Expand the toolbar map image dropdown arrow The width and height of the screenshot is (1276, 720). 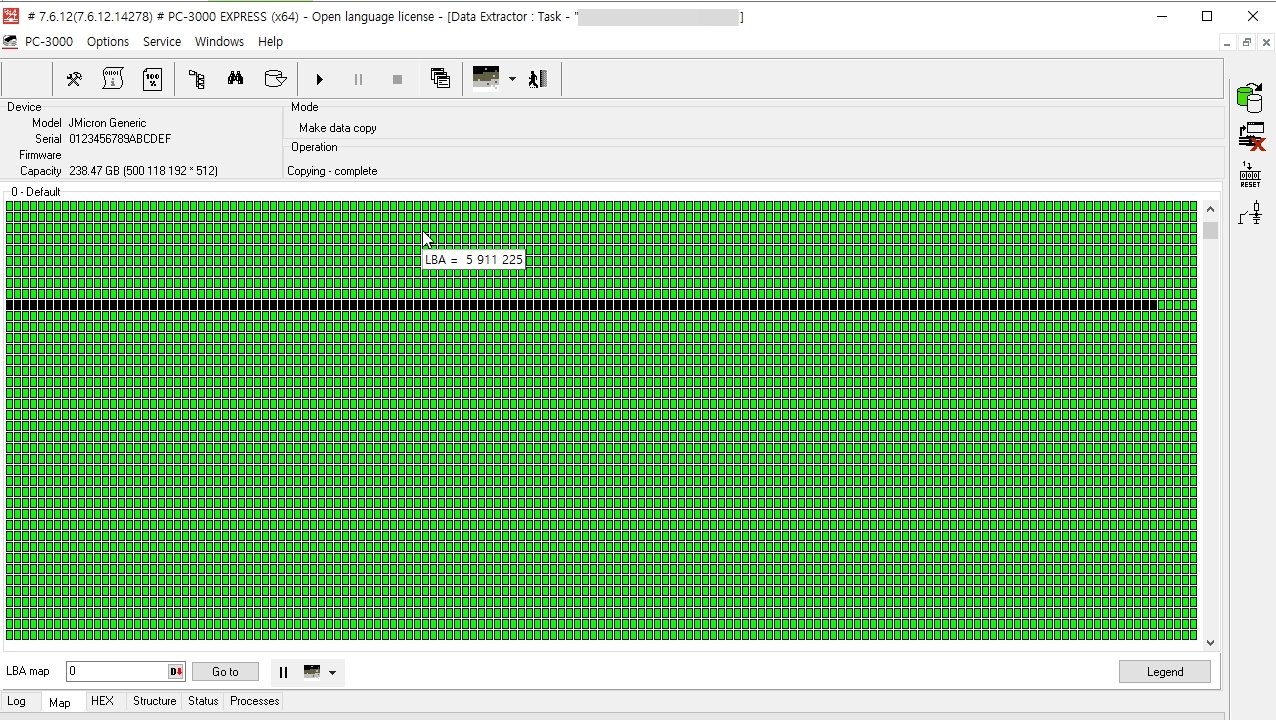(512, 79)
